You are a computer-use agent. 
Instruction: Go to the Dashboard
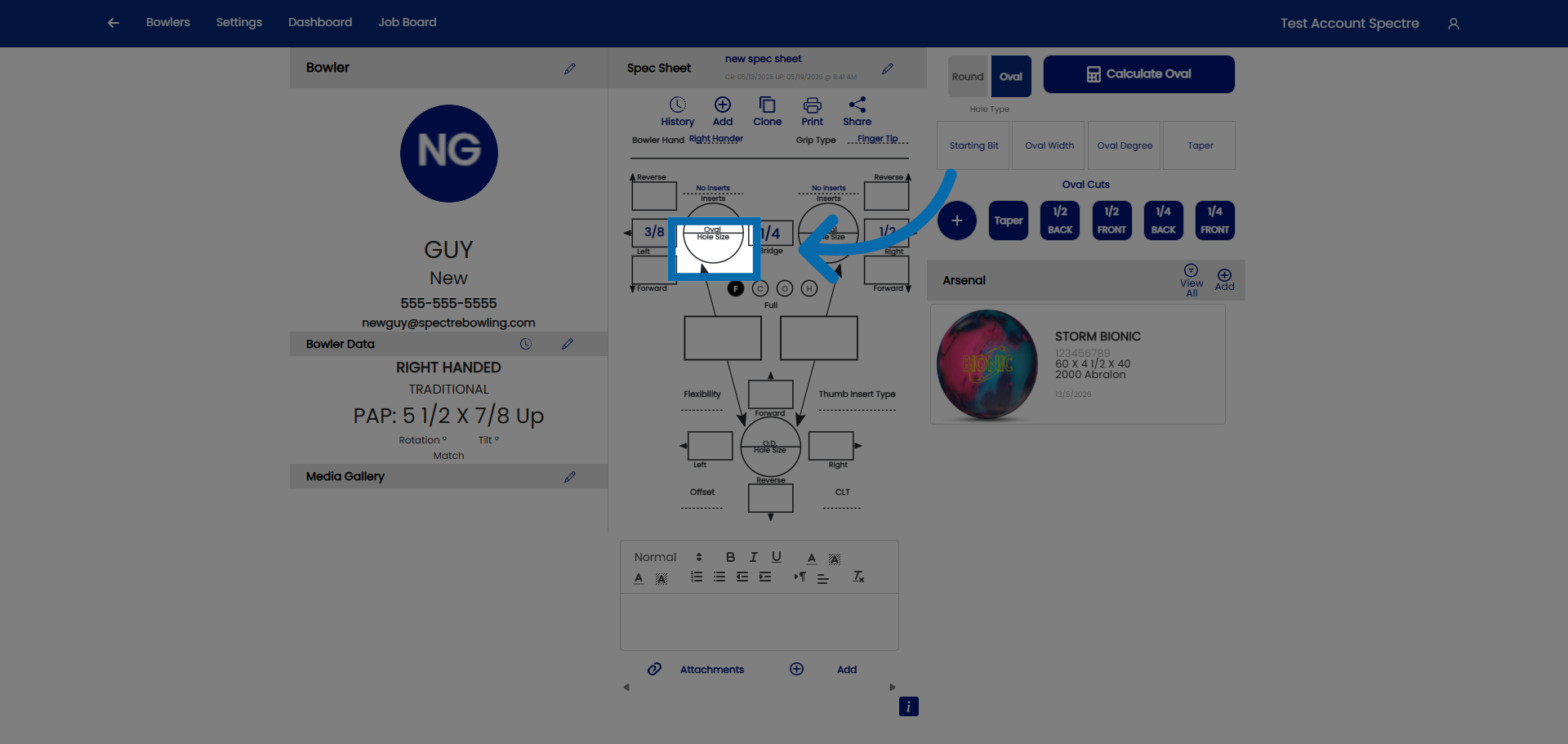click(x=320, y=23)
